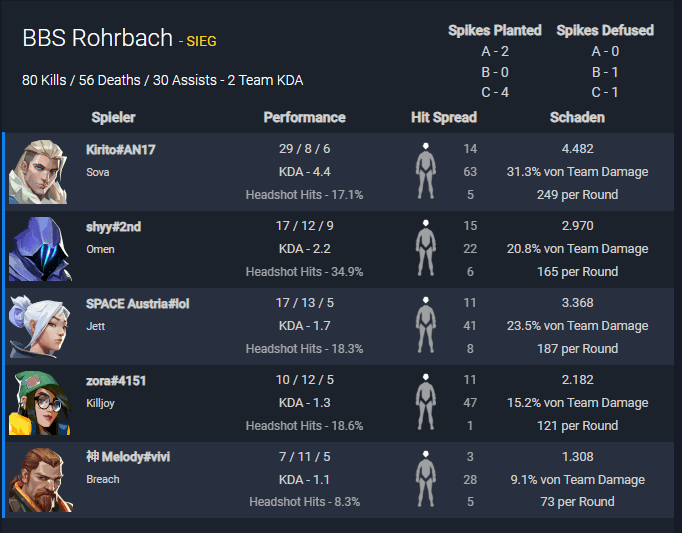The width and height of the screenshot is (682, 533).
Task: Click Melody's Breach agent portrait
Action: point(41,480)
